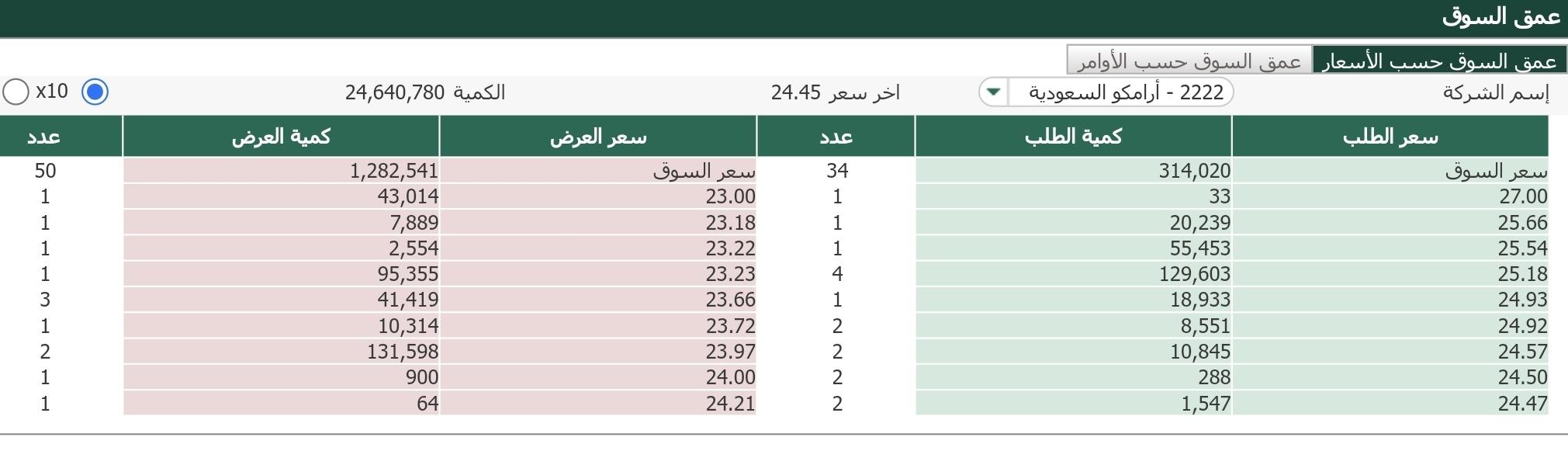Click bid quantity 129,603 cell
The image size is (1568, 451).
coord(1073,274)
